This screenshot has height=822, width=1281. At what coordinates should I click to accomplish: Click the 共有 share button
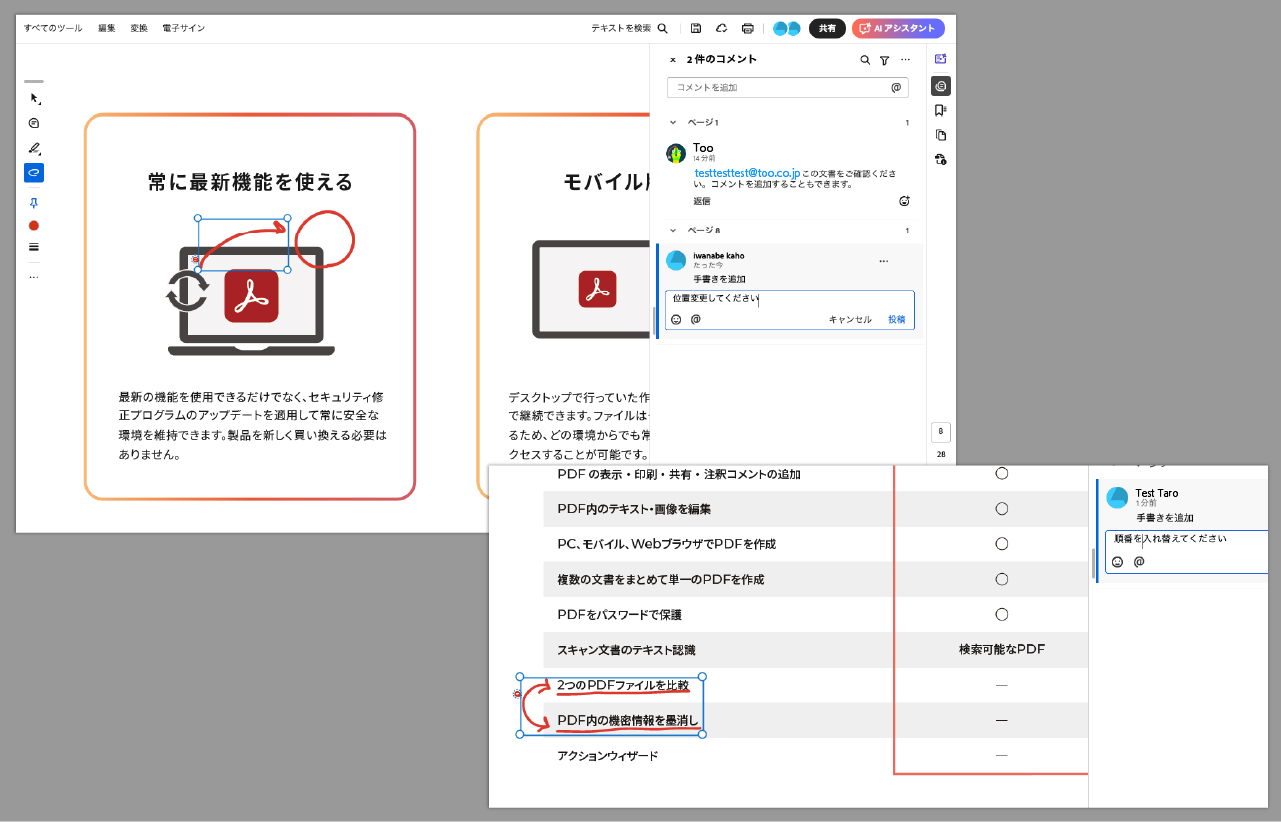pyautogui.click(x=827, y=29)
